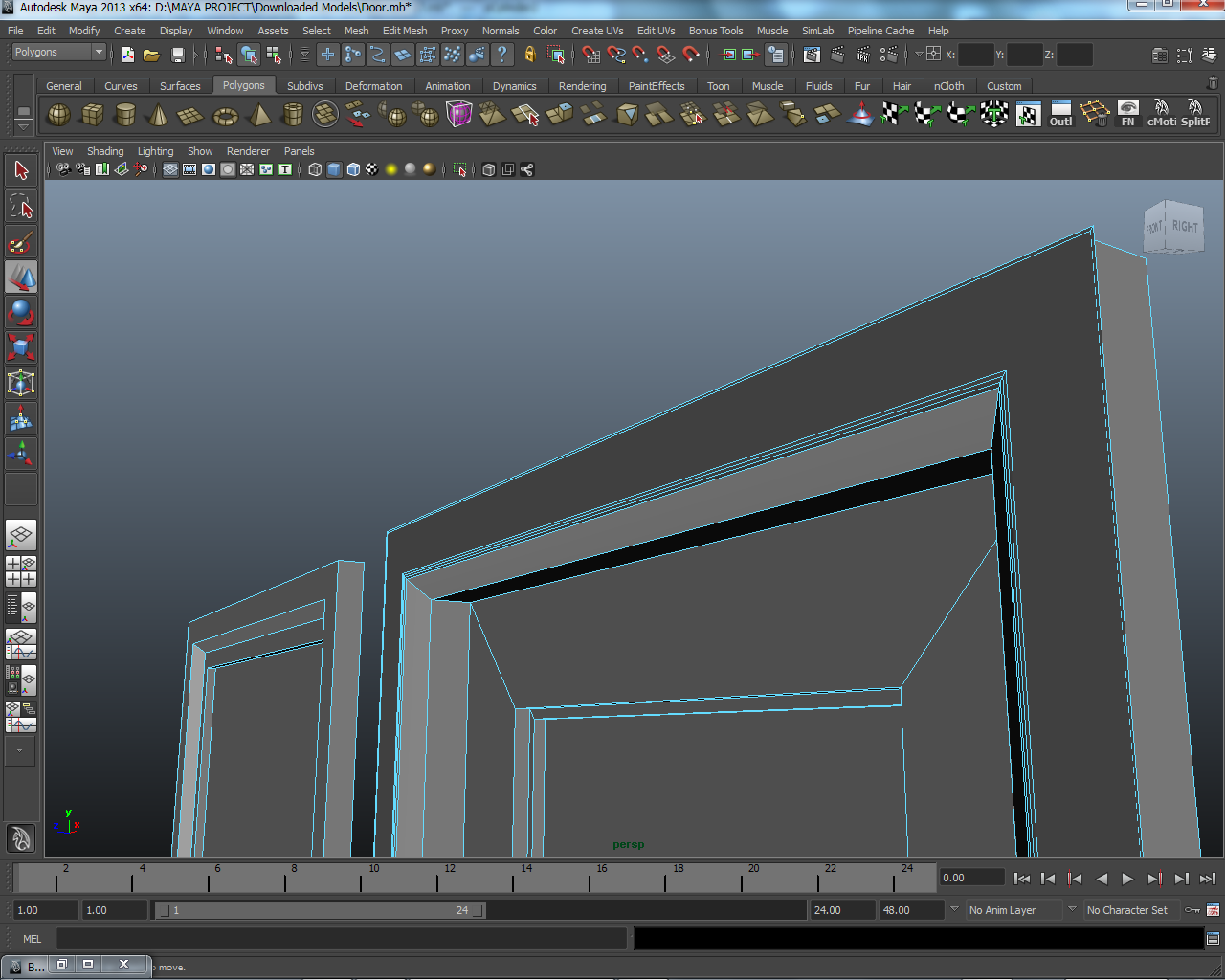Image resolution: width=1225 pixels, height=980 pixels.
Task: Click the Save scene icon
Action: pos(177,55)
